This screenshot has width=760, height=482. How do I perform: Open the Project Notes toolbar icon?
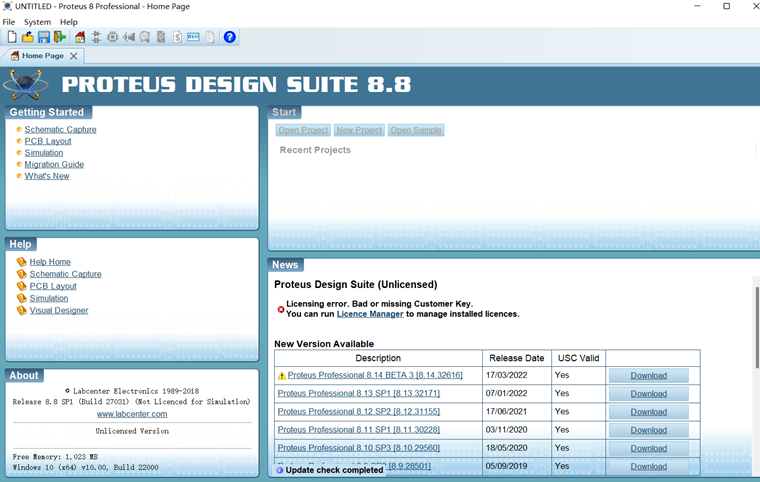pyautogui.click(x=210, y=37)
